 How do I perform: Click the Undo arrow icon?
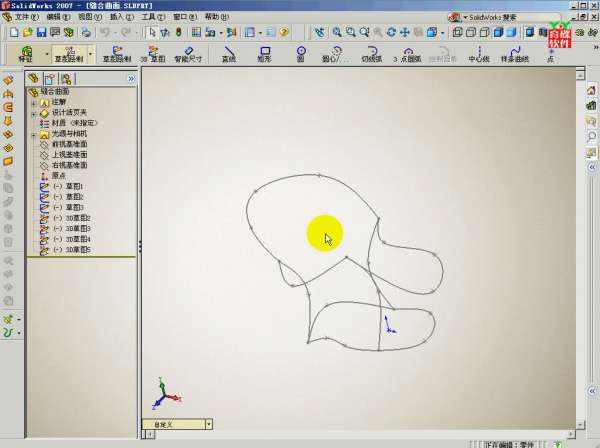[x=105, y=33]
